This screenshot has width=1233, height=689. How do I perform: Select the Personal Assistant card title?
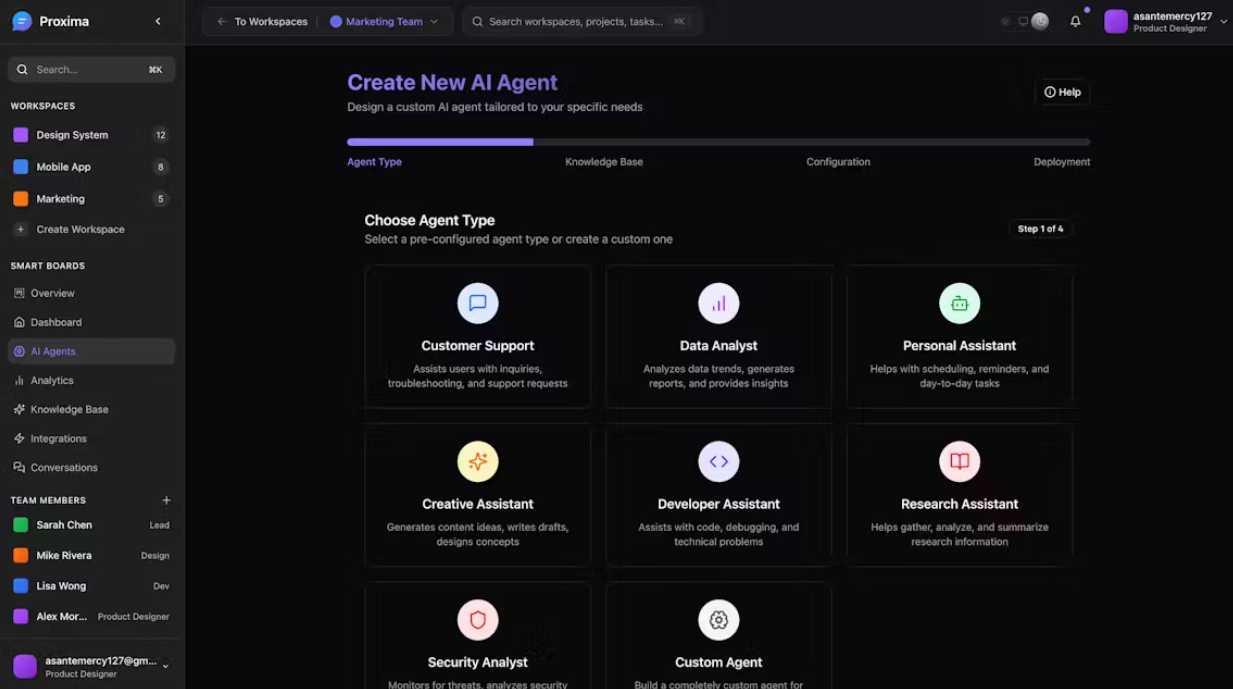pyautogui.click(x=960, y=346)
